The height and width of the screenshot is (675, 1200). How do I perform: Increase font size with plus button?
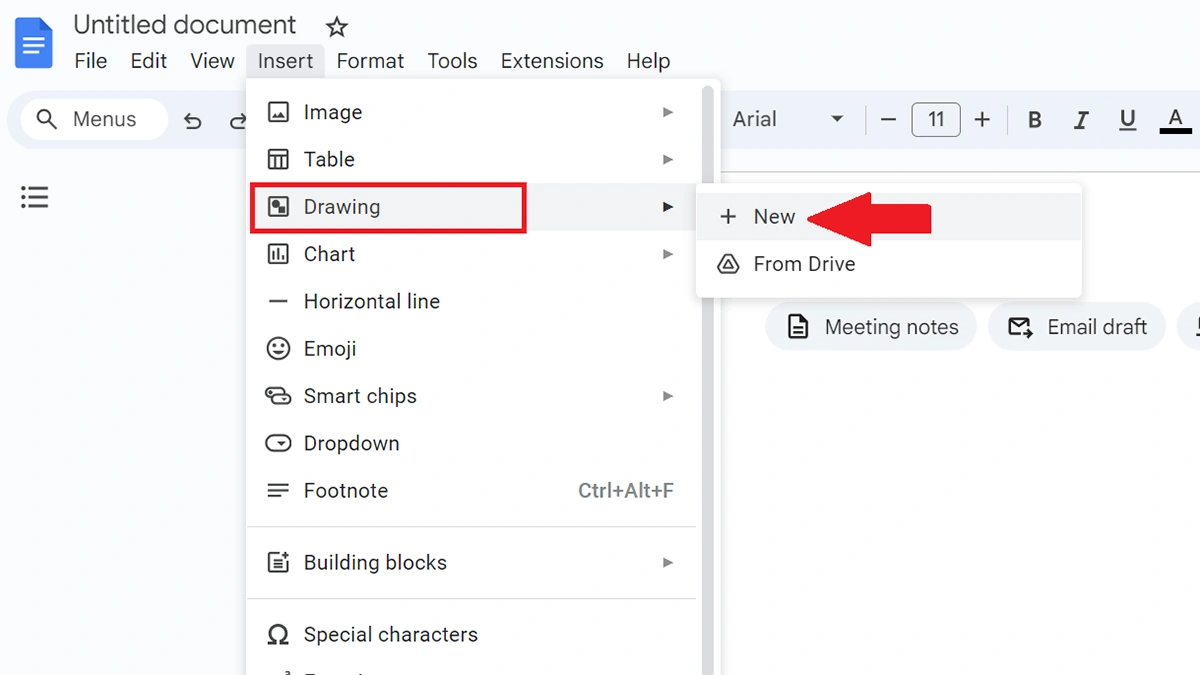coord(982,120)
